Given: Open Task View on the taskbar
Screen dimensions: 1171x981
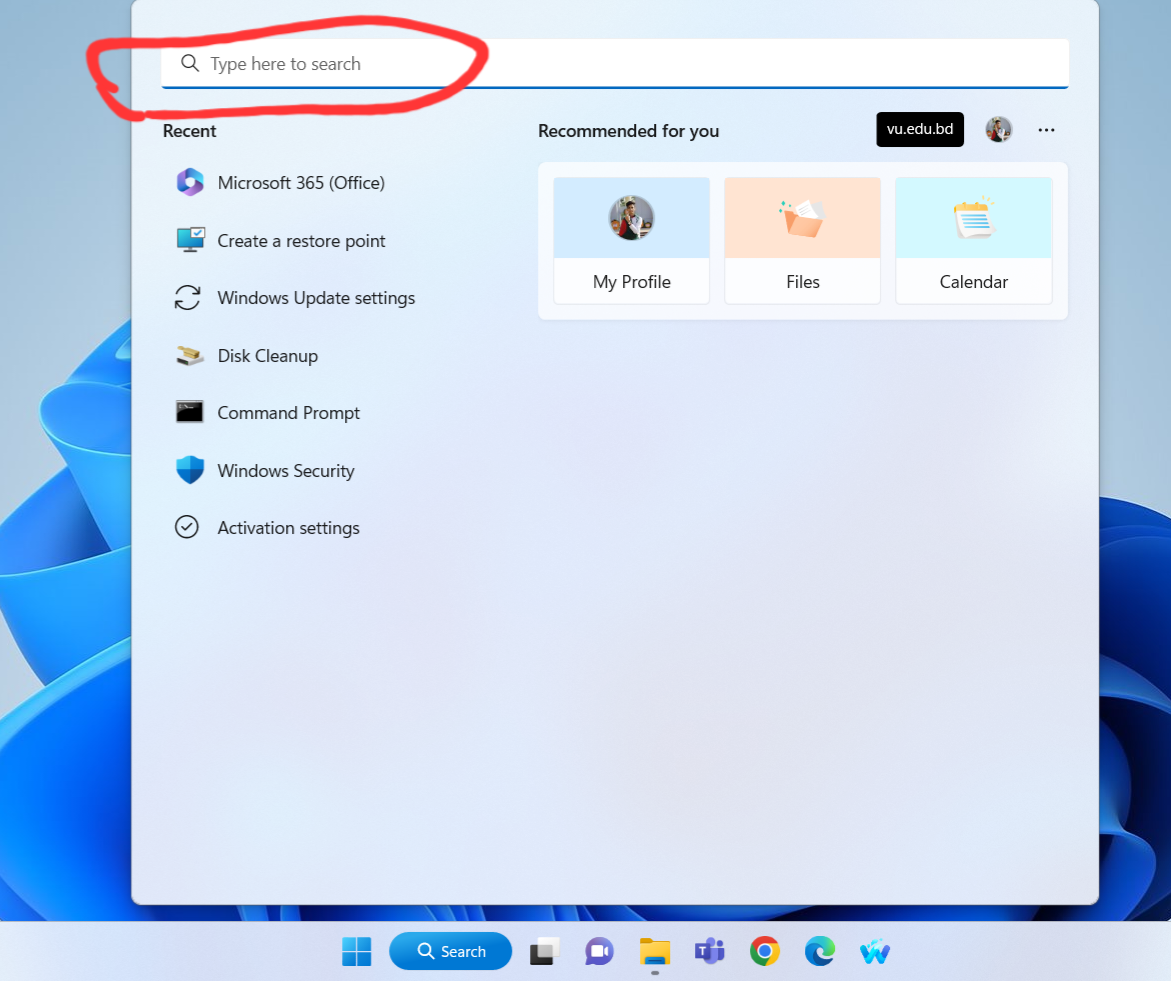Looking at the screenshot, I should pos(544,951).
